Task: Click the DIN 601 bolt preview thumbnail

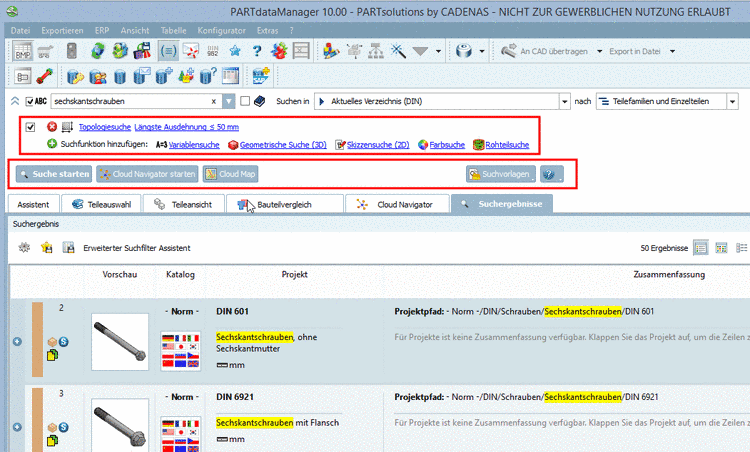Action: [x=120, y=342]
